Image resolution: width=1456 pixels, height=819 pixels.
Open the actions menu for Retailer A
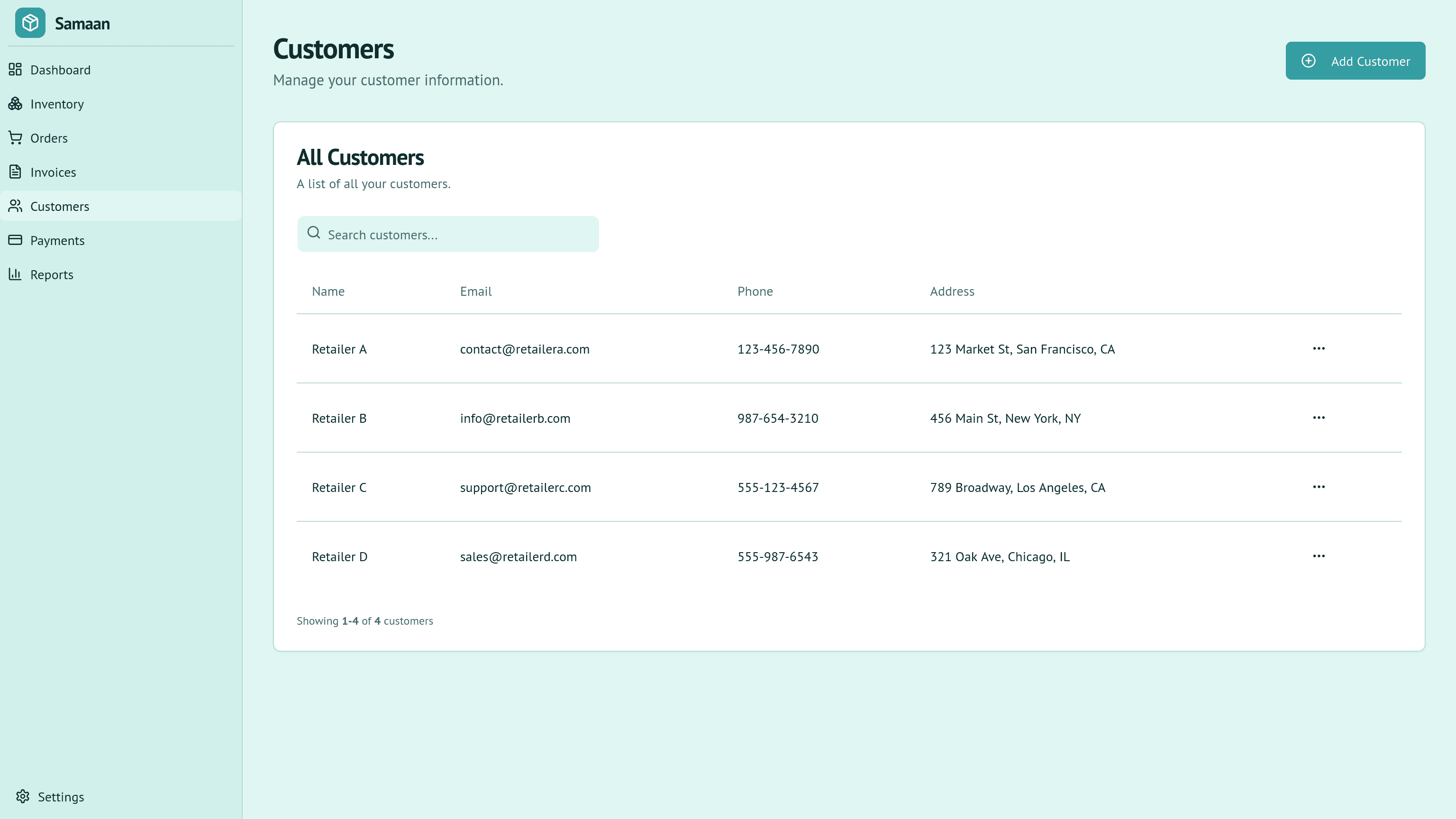pyautogui.click(x=1319, y=348)
